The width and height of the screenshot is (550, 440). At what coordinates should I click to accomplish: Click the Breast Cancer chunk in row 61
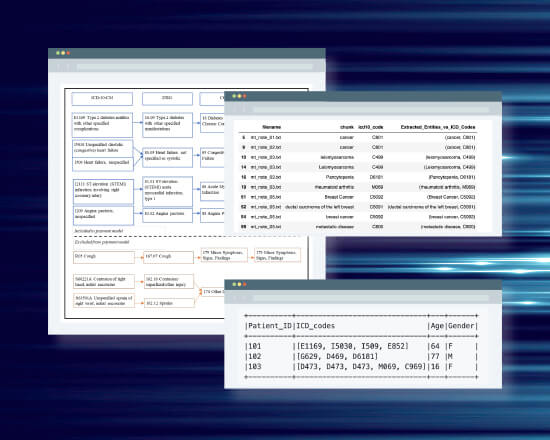click(339, 197)
